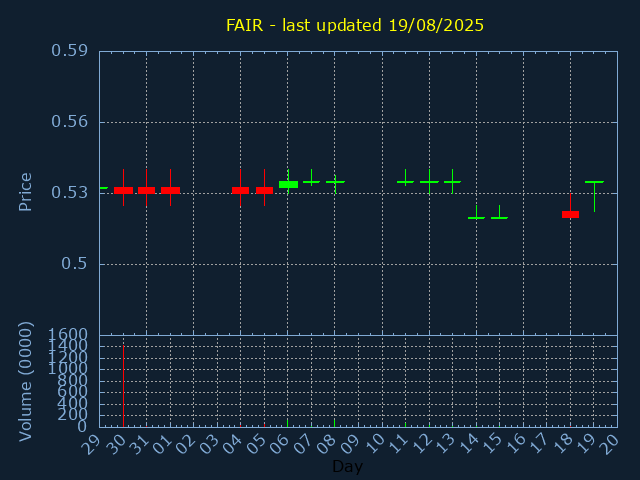Viewport: 640px width, 480px height.
Task: Select the green candle marker for day 13
Action: point(453,182)
